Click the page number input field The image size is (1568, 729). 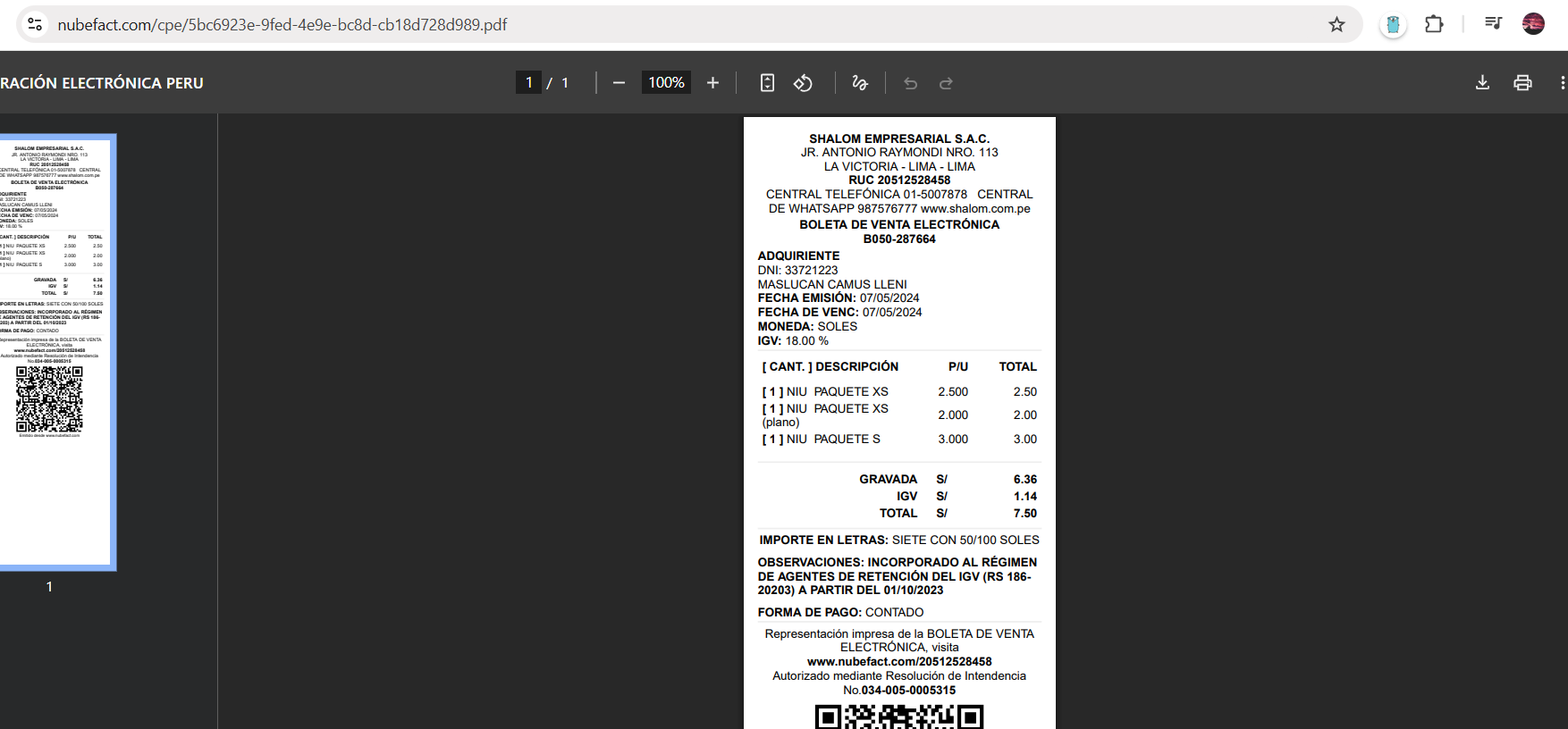[528, 83]
